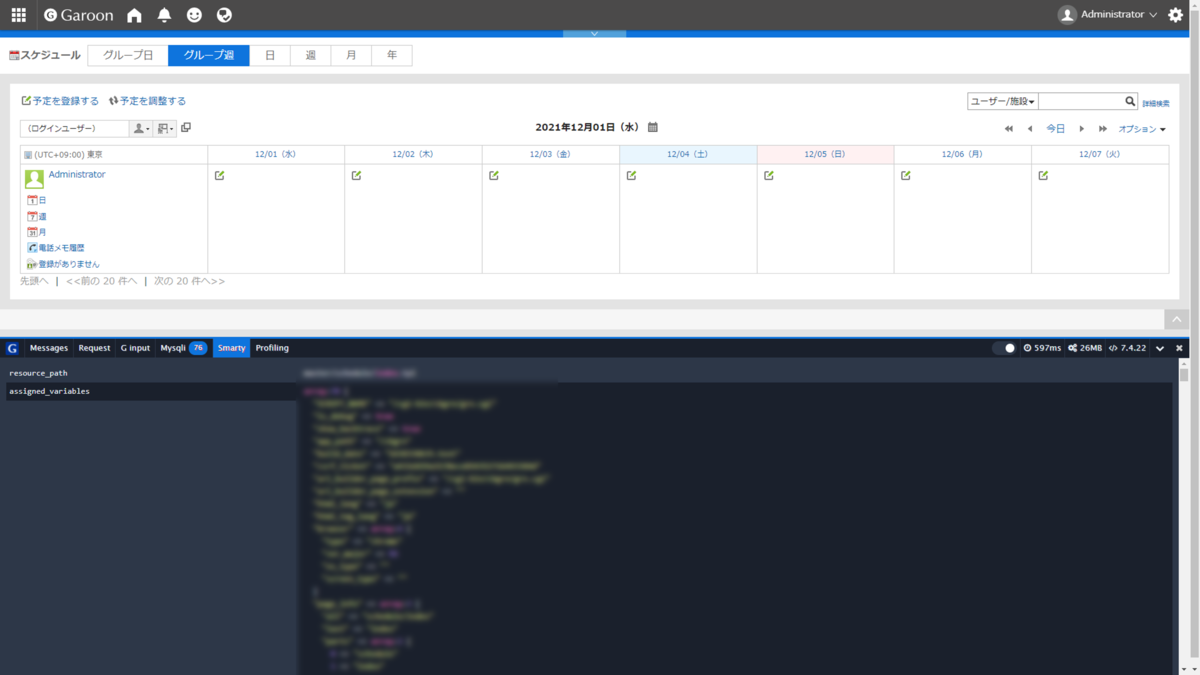Image resolution: width=1200 pixels, height=675 pixels.
Task: Open 電話メモ履歴 phone memo history
Action: click(x=61, y=247)
